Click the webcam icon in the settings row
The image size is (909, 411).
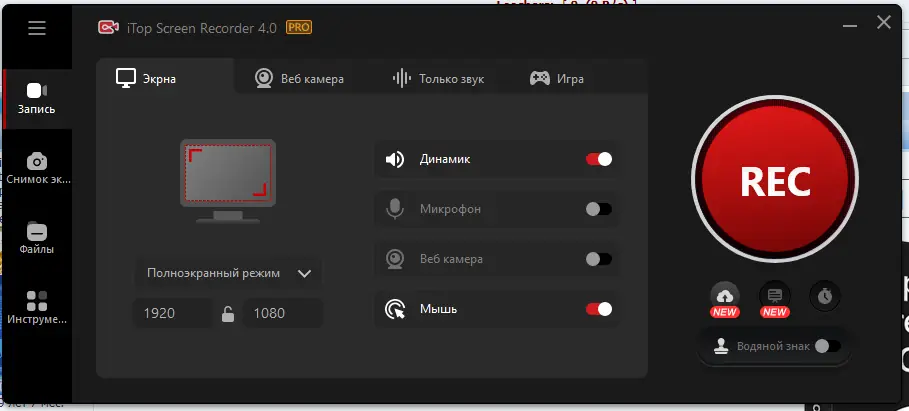pos(395,259)
